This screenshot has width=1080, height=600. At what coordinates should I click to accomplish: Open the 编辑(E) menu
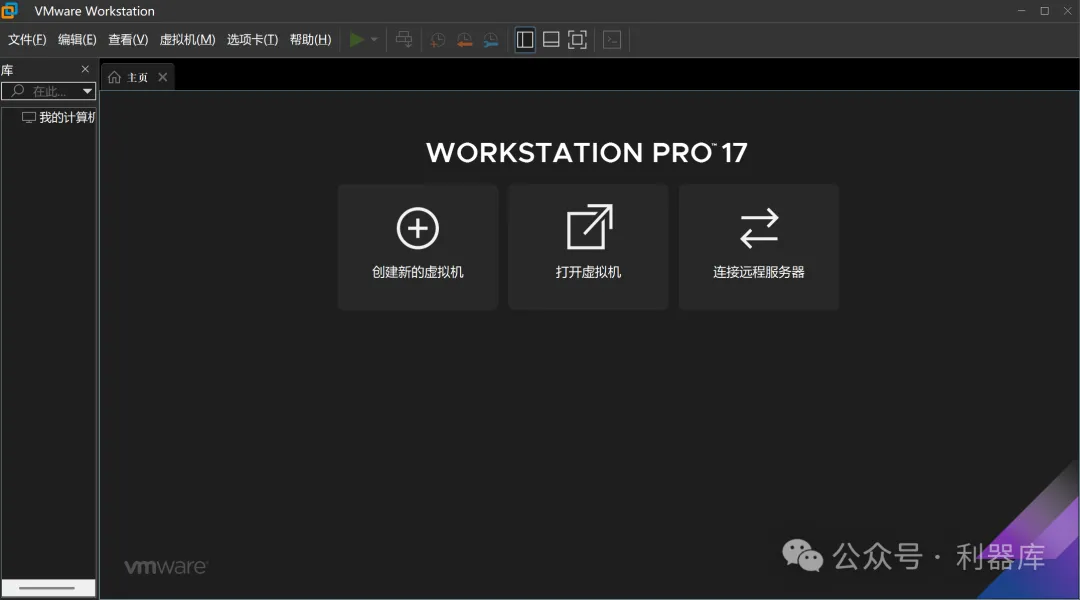(x=77, y=40)
